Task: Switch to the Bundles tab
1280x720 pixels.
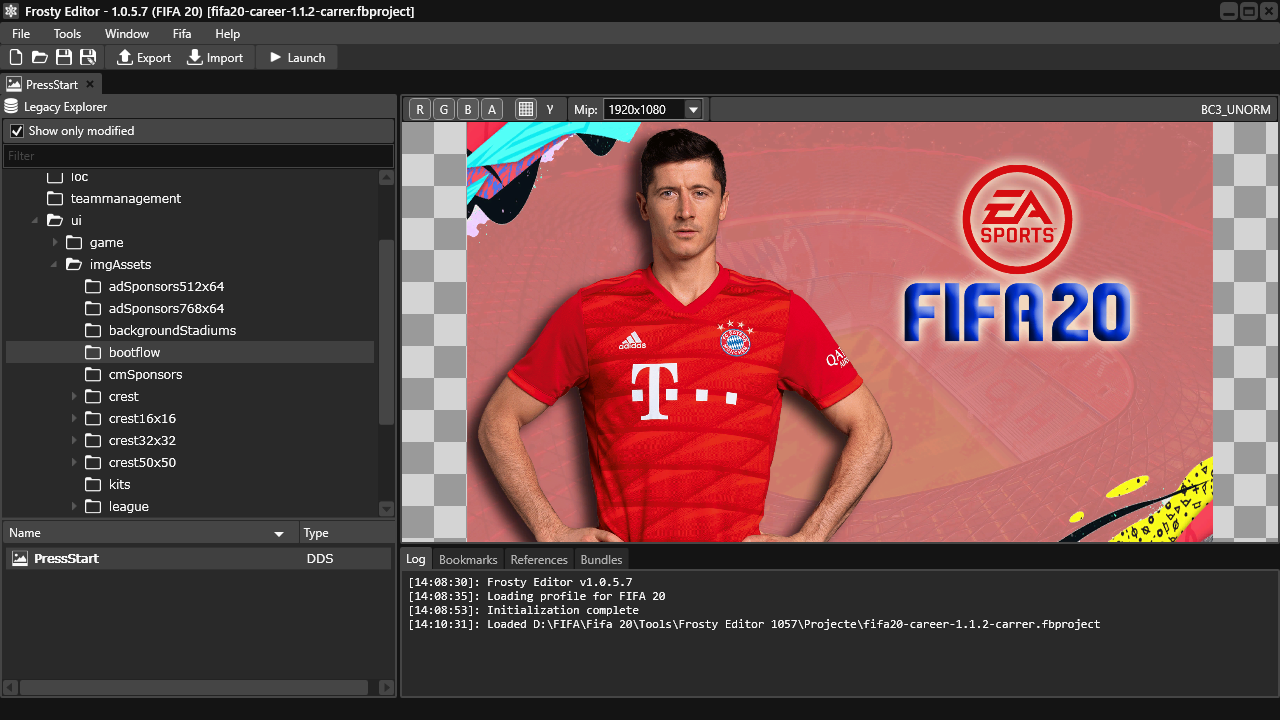Action: [x=601, y=559]
